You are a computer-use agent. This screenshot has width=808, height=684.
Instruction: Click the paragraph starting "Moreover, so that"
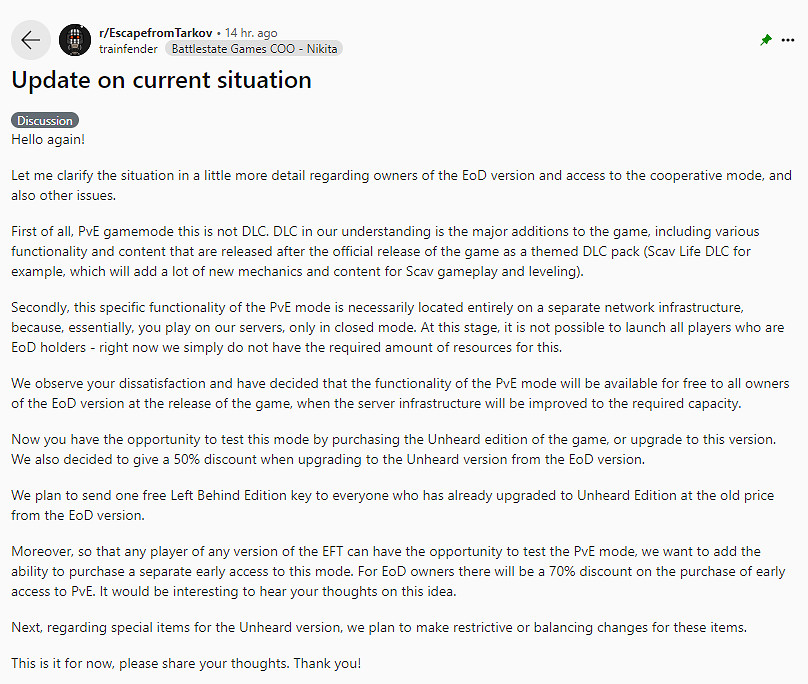click(x=400, y=570)
